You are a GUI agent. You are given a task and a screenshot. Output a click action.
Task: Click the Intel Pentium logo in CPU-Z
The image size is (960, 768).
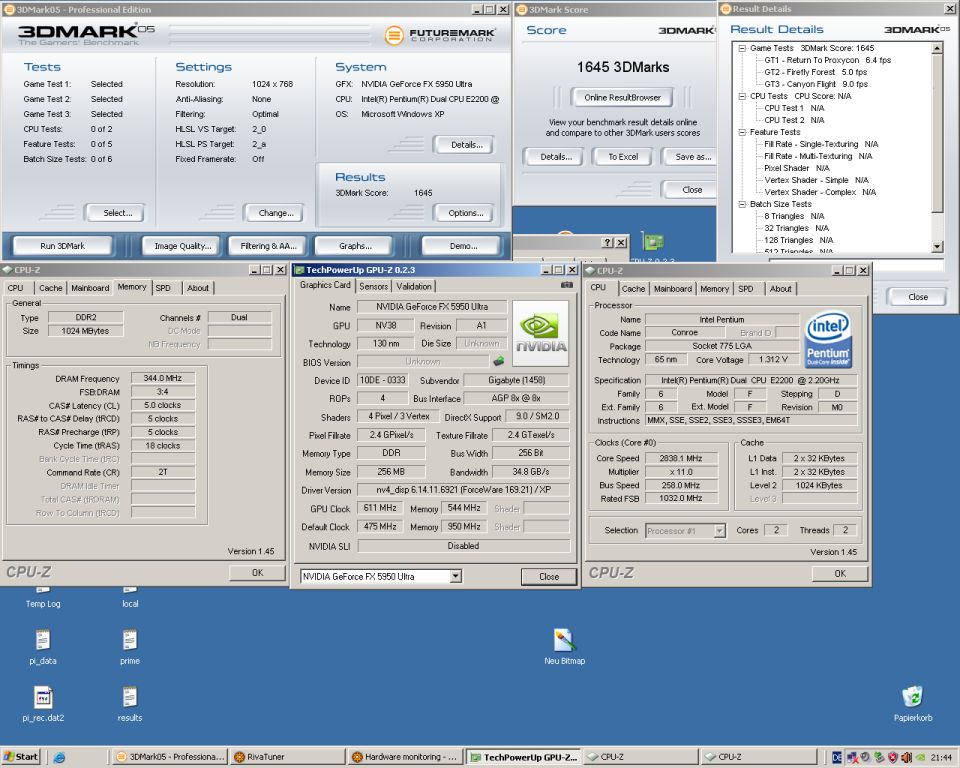click(828, 340)
